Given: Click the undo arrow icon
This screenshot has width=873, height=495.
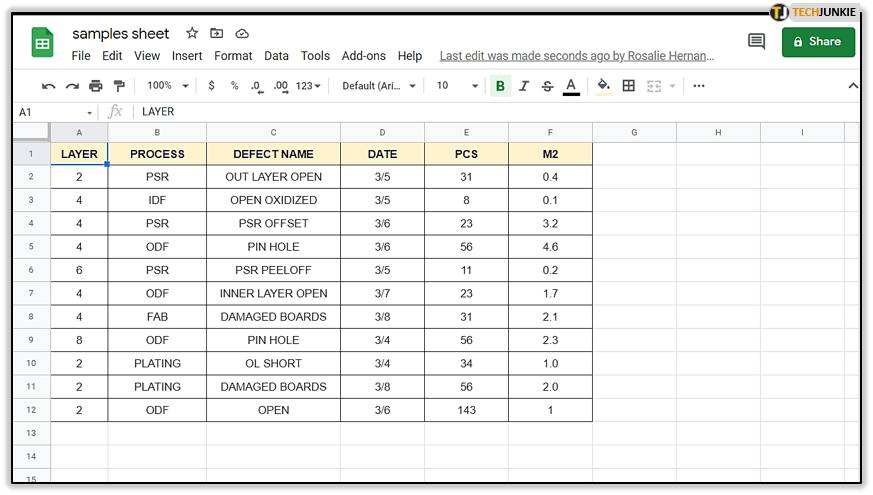Looking at the screenshot, I should click(x=48, y=86).
